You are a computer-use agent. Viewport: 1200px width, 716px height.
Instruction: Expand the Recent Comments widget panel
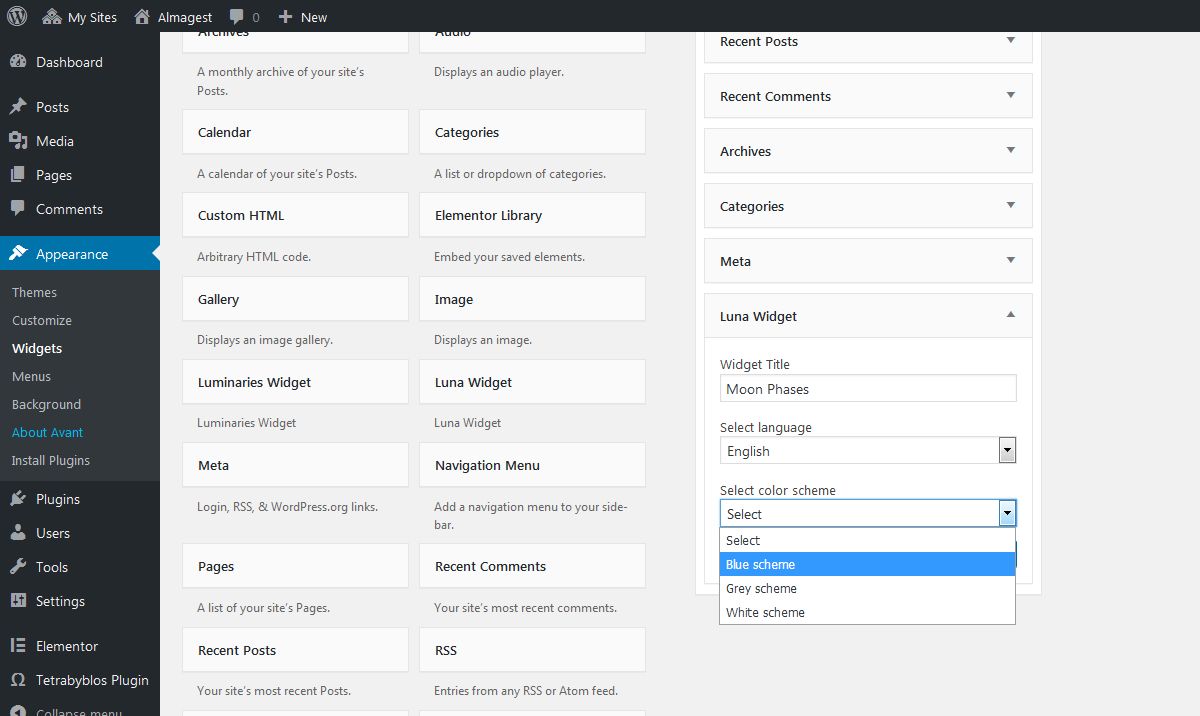tap(1010, 96)
